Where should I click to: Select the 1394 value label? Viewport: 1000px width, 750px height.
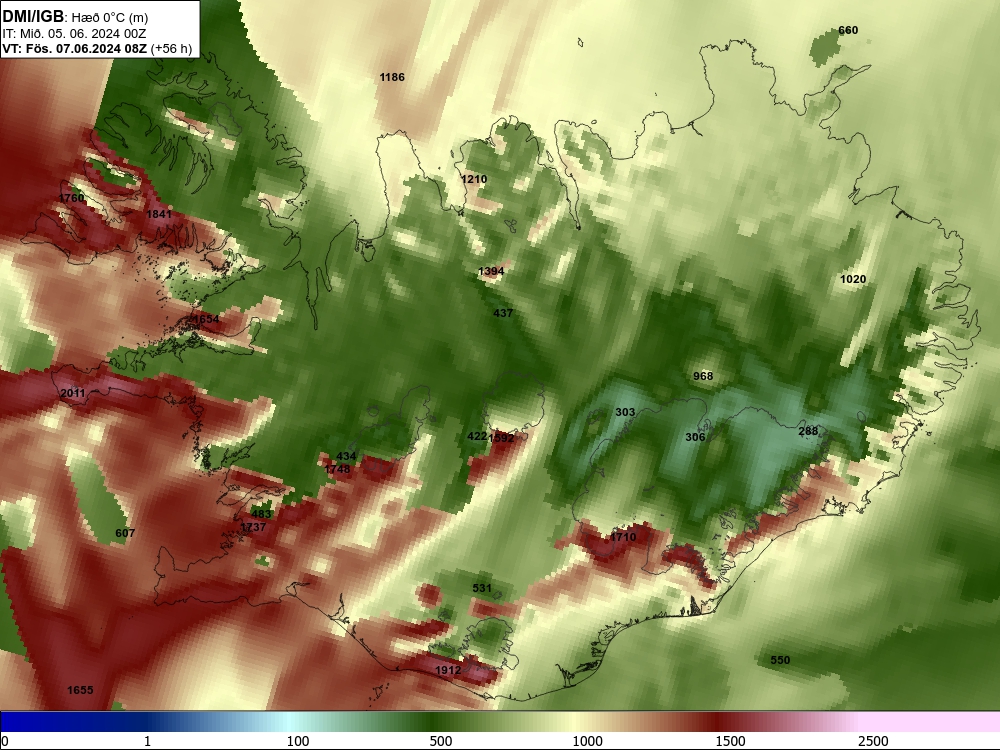pyautogui.click(x=491, y=271)
